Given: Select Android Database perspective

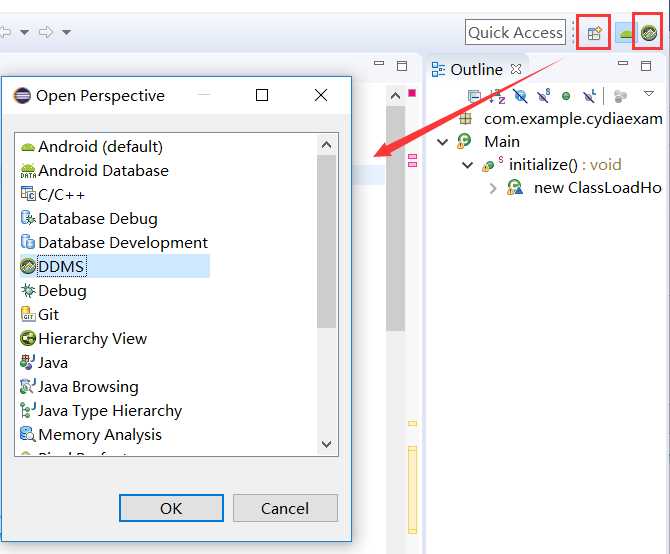Looking at the screenshot, I should (103, 170).
